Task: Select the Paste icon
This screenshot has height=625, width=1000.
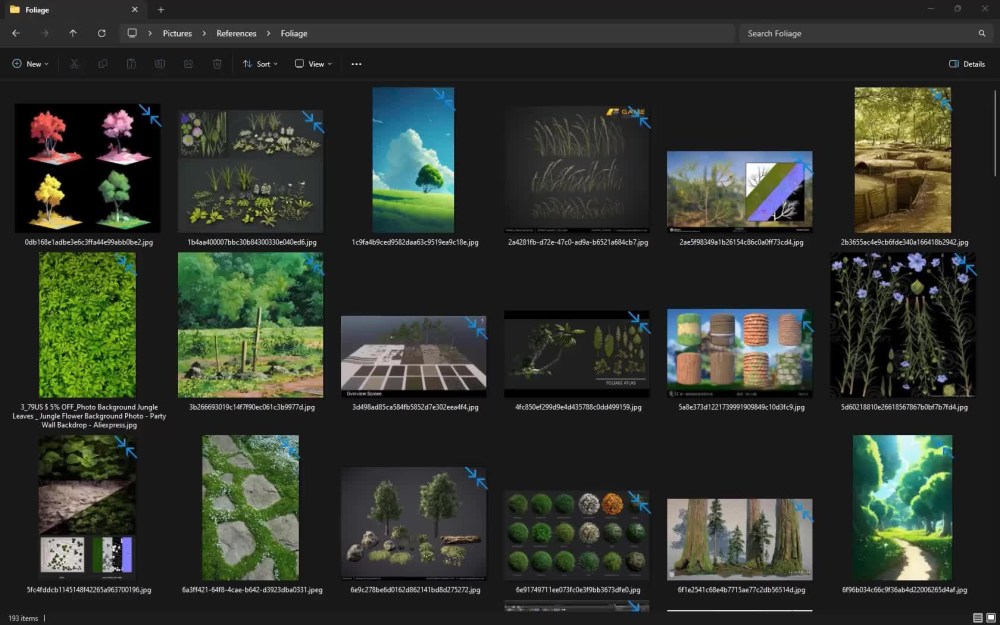Action: (x=131, y=63)
